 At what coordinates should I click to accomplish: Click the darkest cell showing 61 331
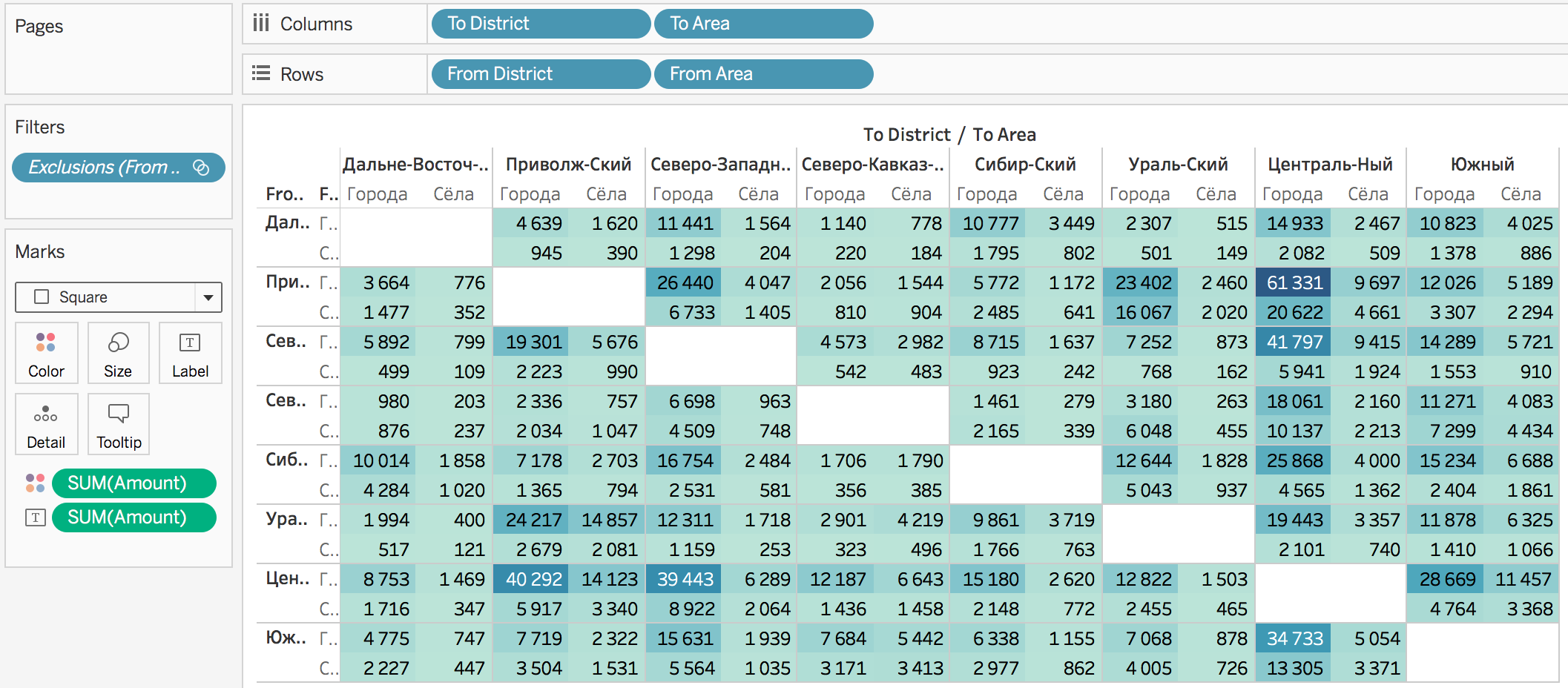(1294, 282)
